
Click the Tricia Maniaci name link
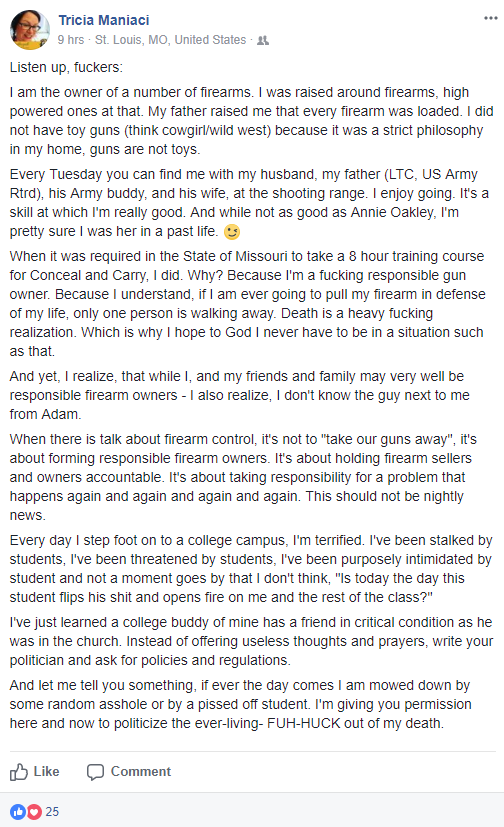click(x=104, y=20)
